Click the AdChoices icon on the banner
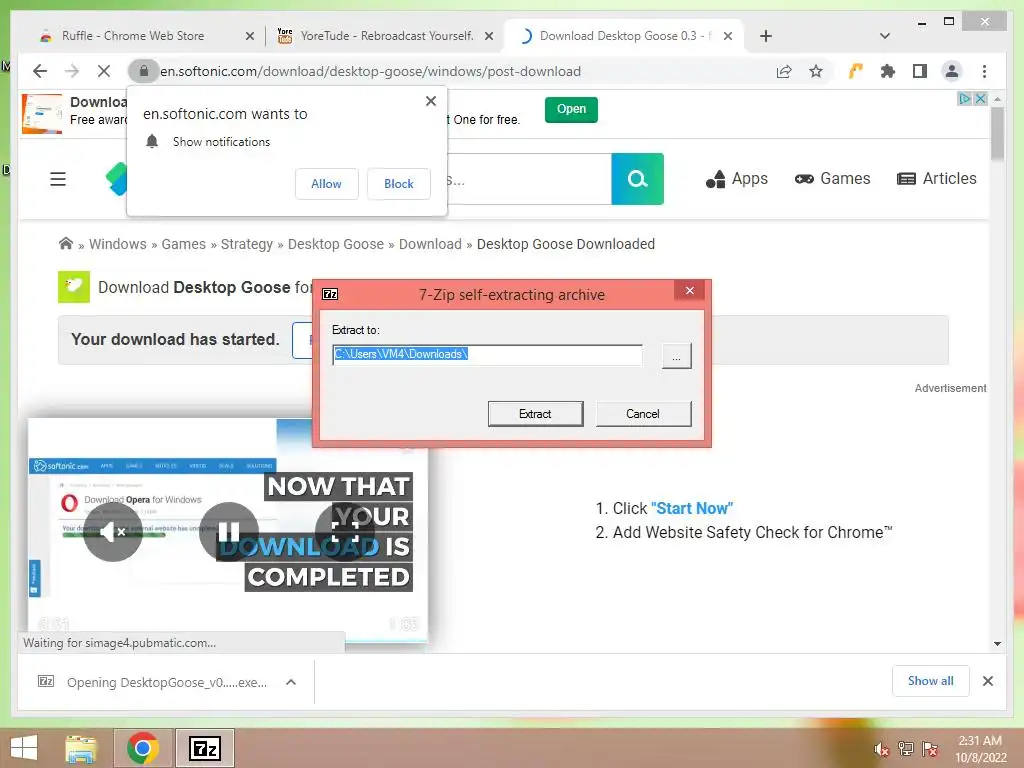The width and height of the screenshot is (1024, 768). 965,99
